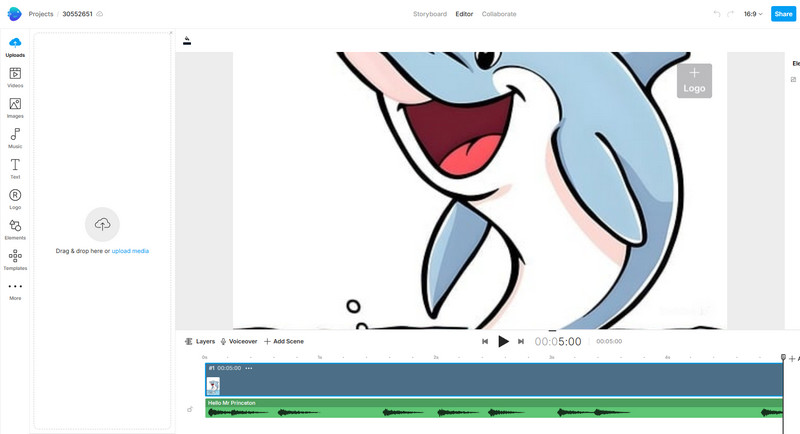Open scene #1 options (three dots)

pos(248,368)
